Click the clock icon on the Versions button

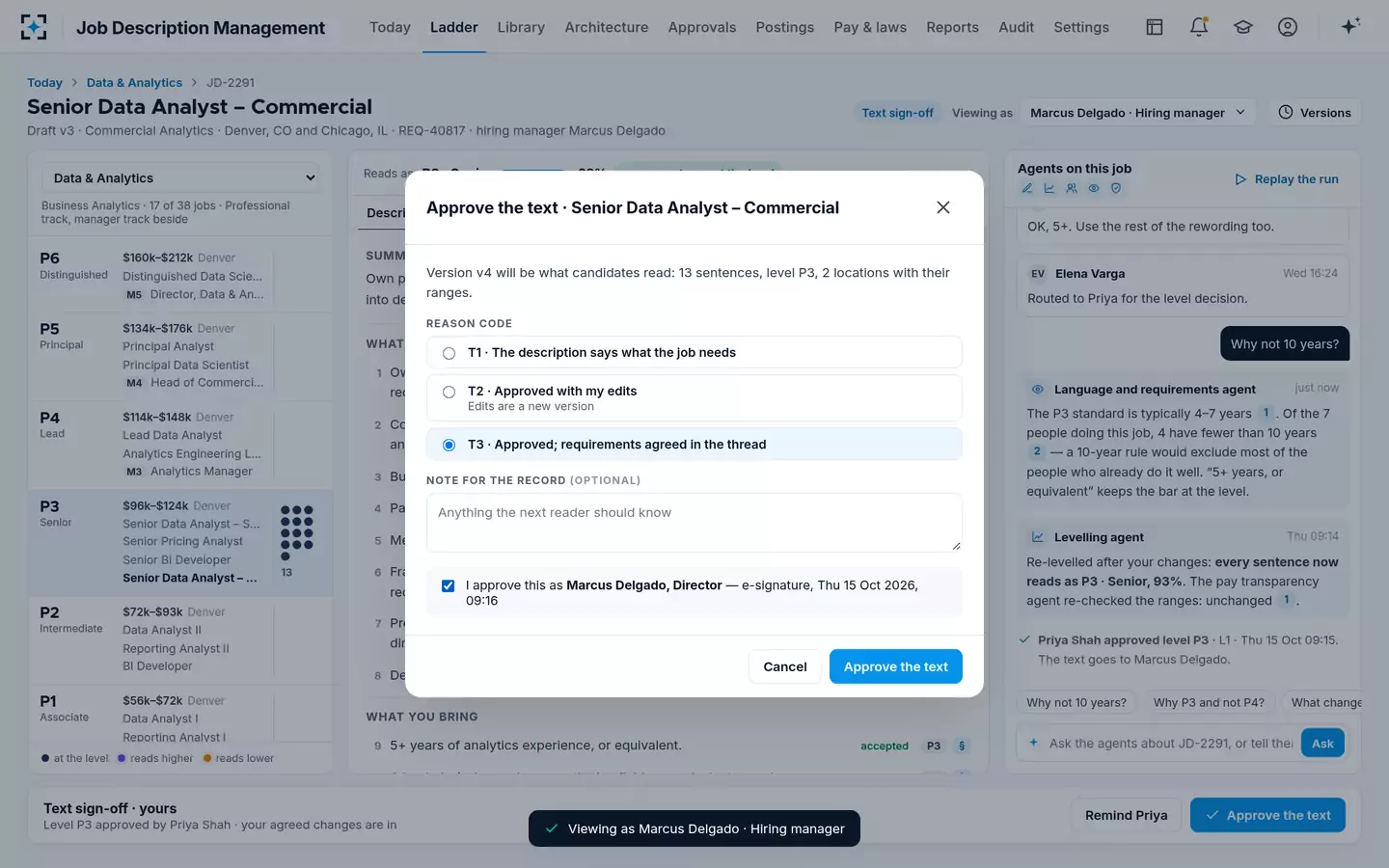coord(1286,112)
